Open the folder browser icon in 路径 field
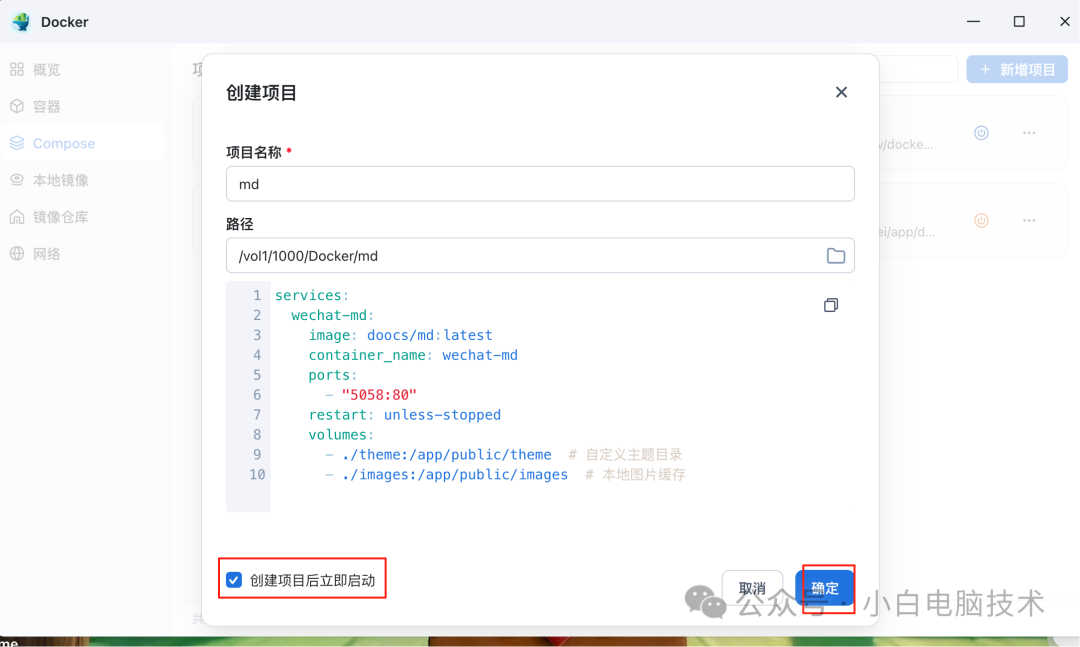1080x647 pixels. coord(835,256)
